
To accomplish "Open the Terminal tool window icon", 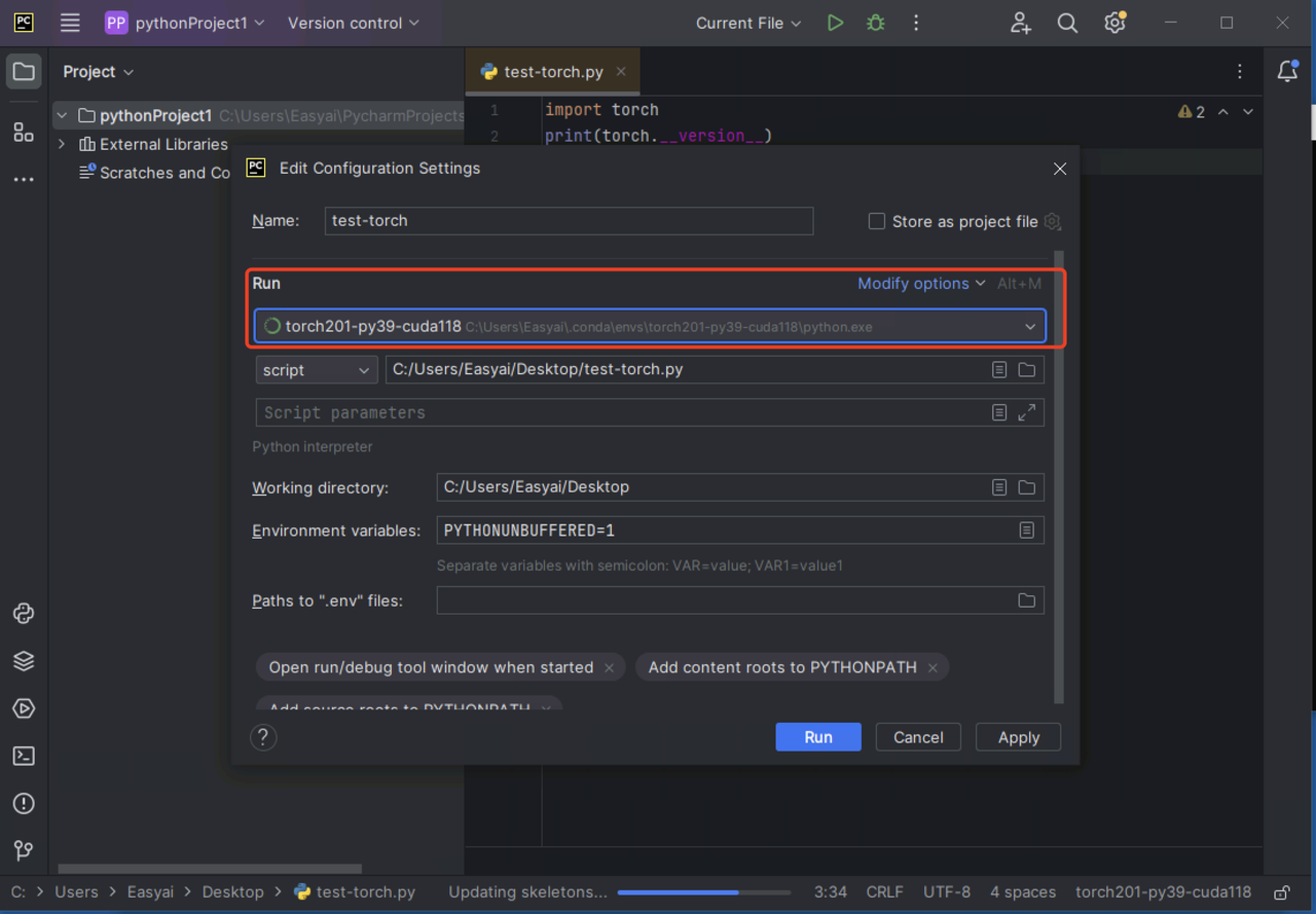I will [x=24, y=757].
